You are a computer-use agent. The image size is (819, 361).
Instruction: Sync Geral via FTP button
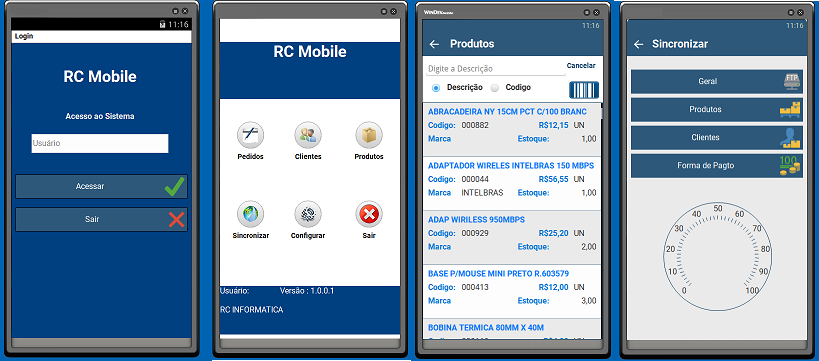point(717,81)
